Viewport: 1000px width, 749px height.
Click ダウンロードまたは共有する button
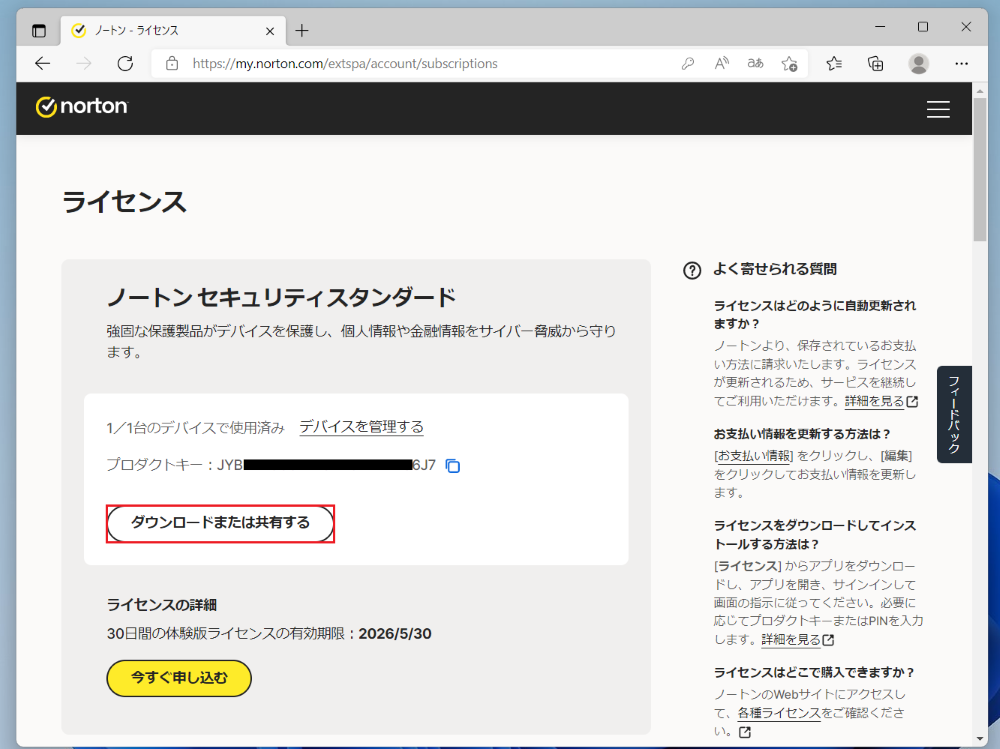pos(220,524)
